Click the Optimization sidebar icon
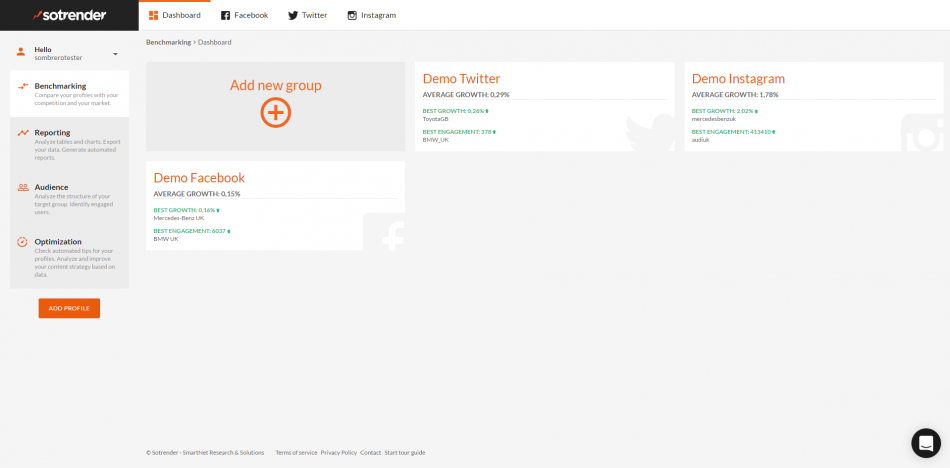Image resolution: width=950 pixels, height=468 pixels. (x=22, y=242)
